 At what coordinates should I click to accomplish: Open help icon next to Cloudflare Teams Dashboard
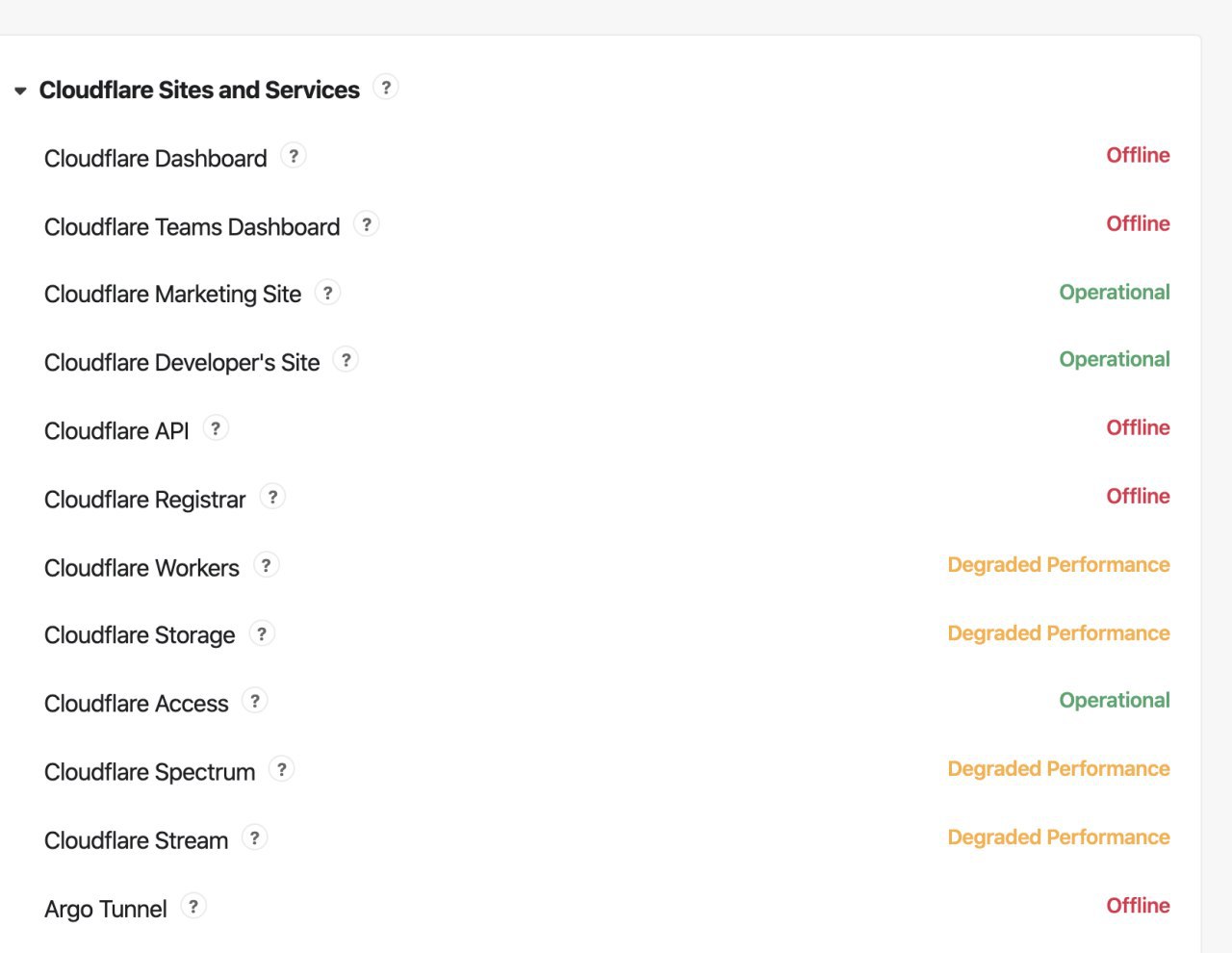pyautogui.click(x=367, y=224)
